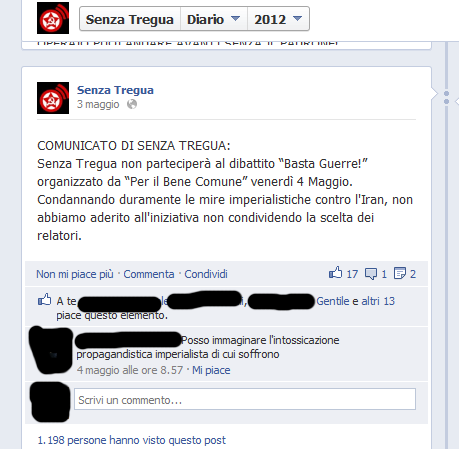Click the Diario dropdown arrow
This screenshot has height=449, width=459.
click(235, 18)
